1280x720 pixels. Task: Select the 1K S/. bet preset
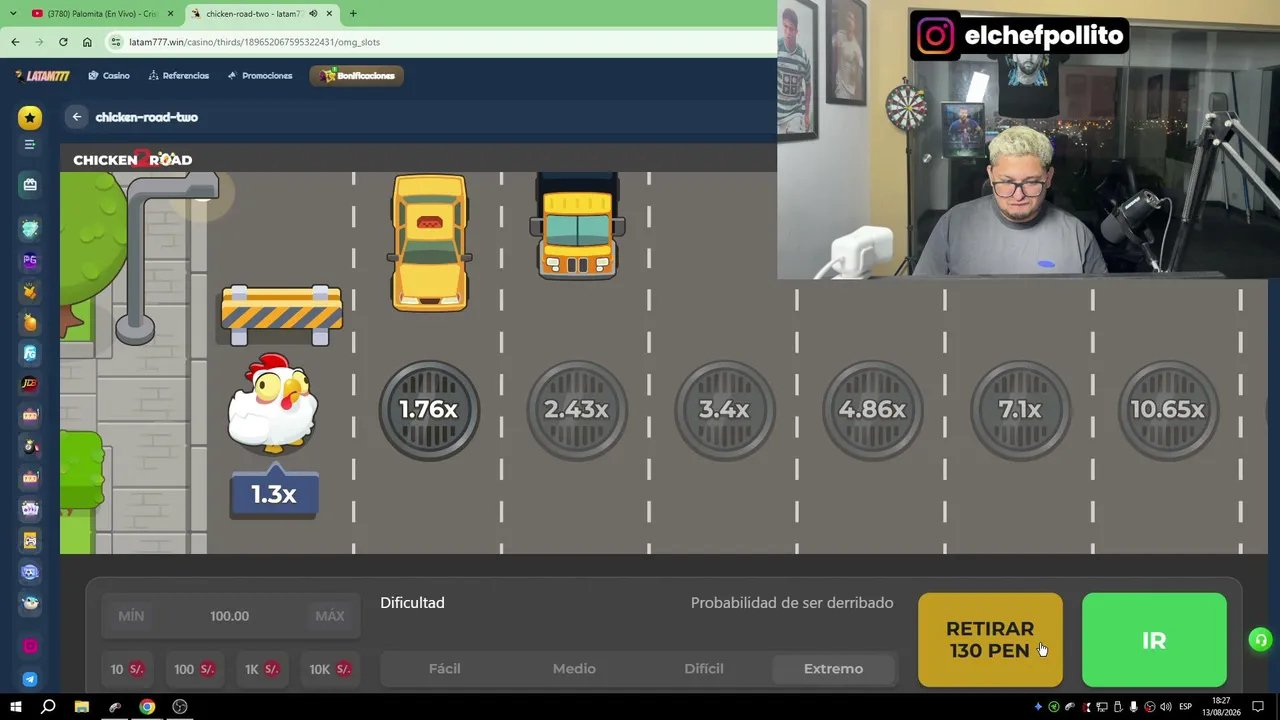point(262,669)
